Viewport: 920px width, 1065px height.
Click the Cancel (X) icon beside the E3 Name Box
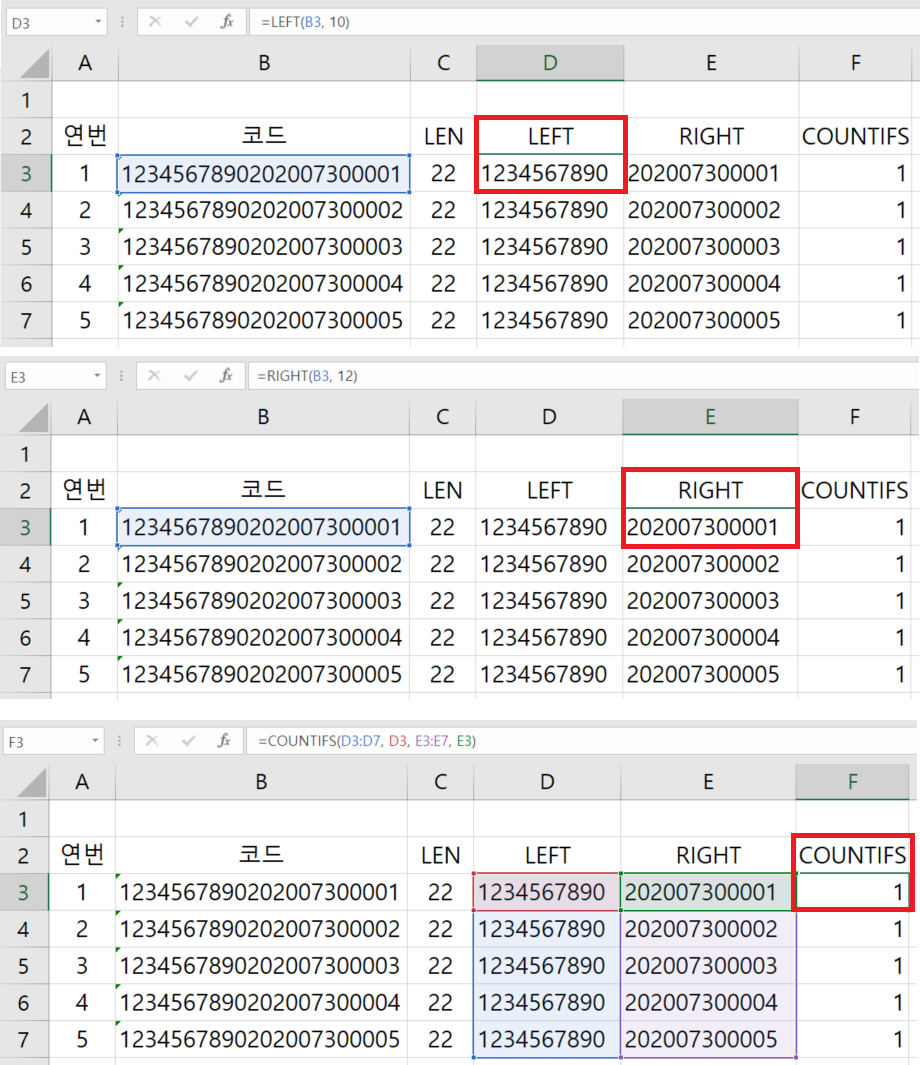tap(154, 376)
